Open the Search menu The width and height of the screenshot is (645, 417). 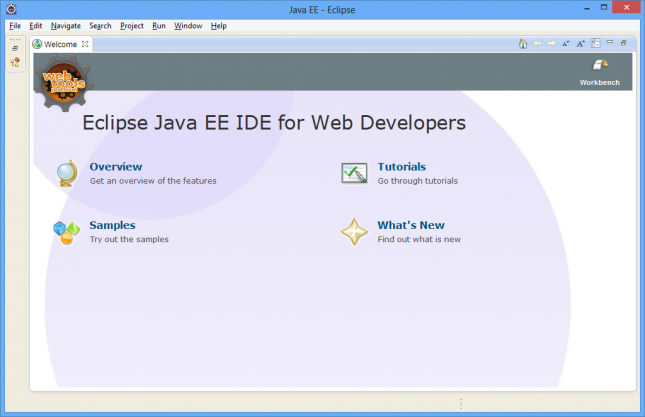coord(100,25)
